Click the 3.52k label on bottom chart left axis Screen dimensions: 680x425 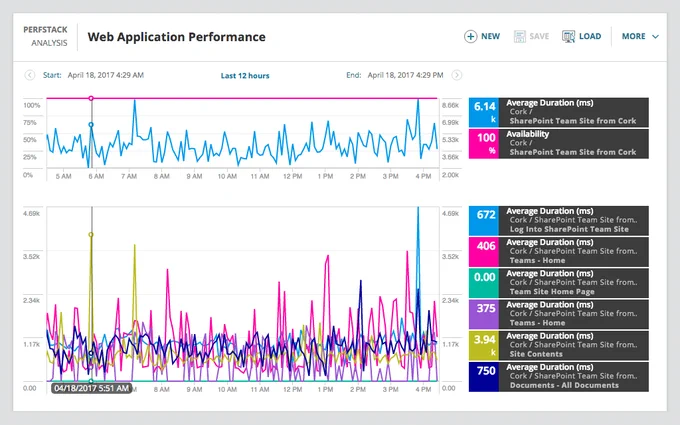[x=31, y=257]
